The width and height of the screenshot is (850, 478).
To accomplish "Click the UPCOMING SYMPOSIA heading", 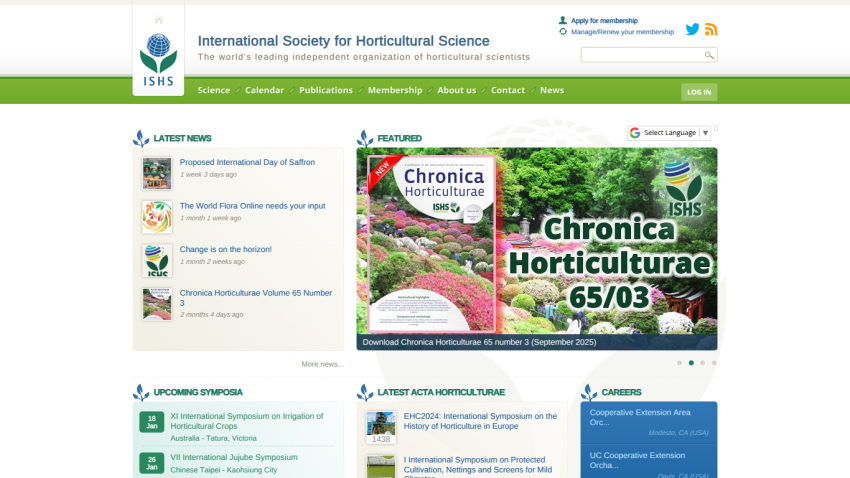I will (x=198, y=392).
